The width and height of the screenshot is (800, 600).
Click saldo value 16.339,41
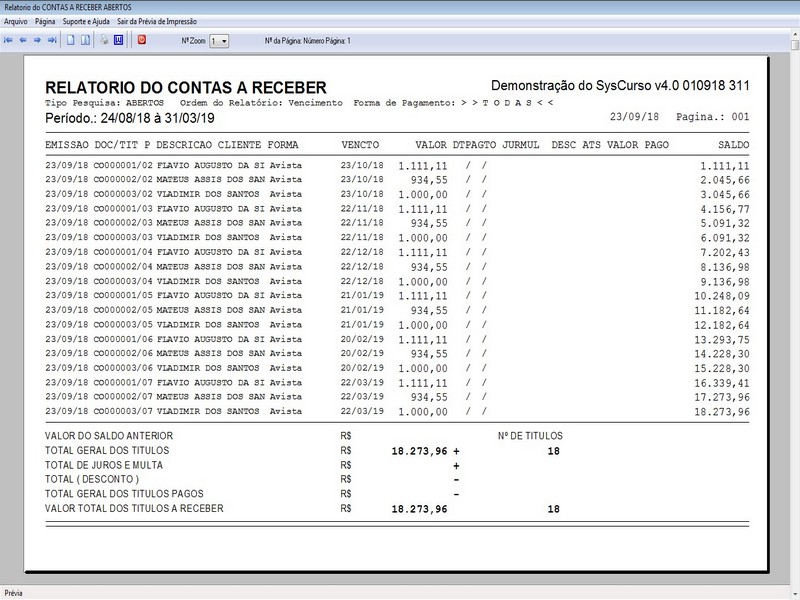click(x=721, y=383)
